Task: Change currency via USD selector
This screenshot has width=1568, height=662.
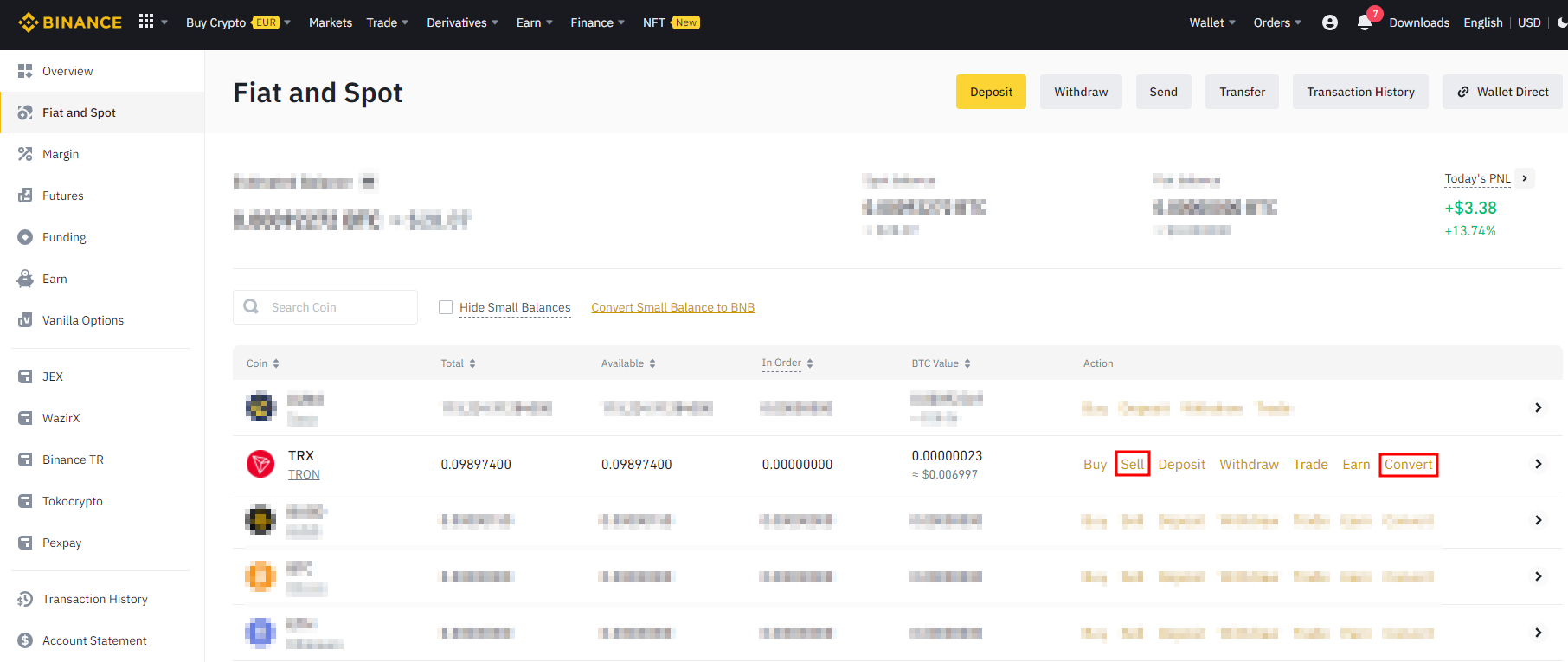Action: pos(1529,22)
